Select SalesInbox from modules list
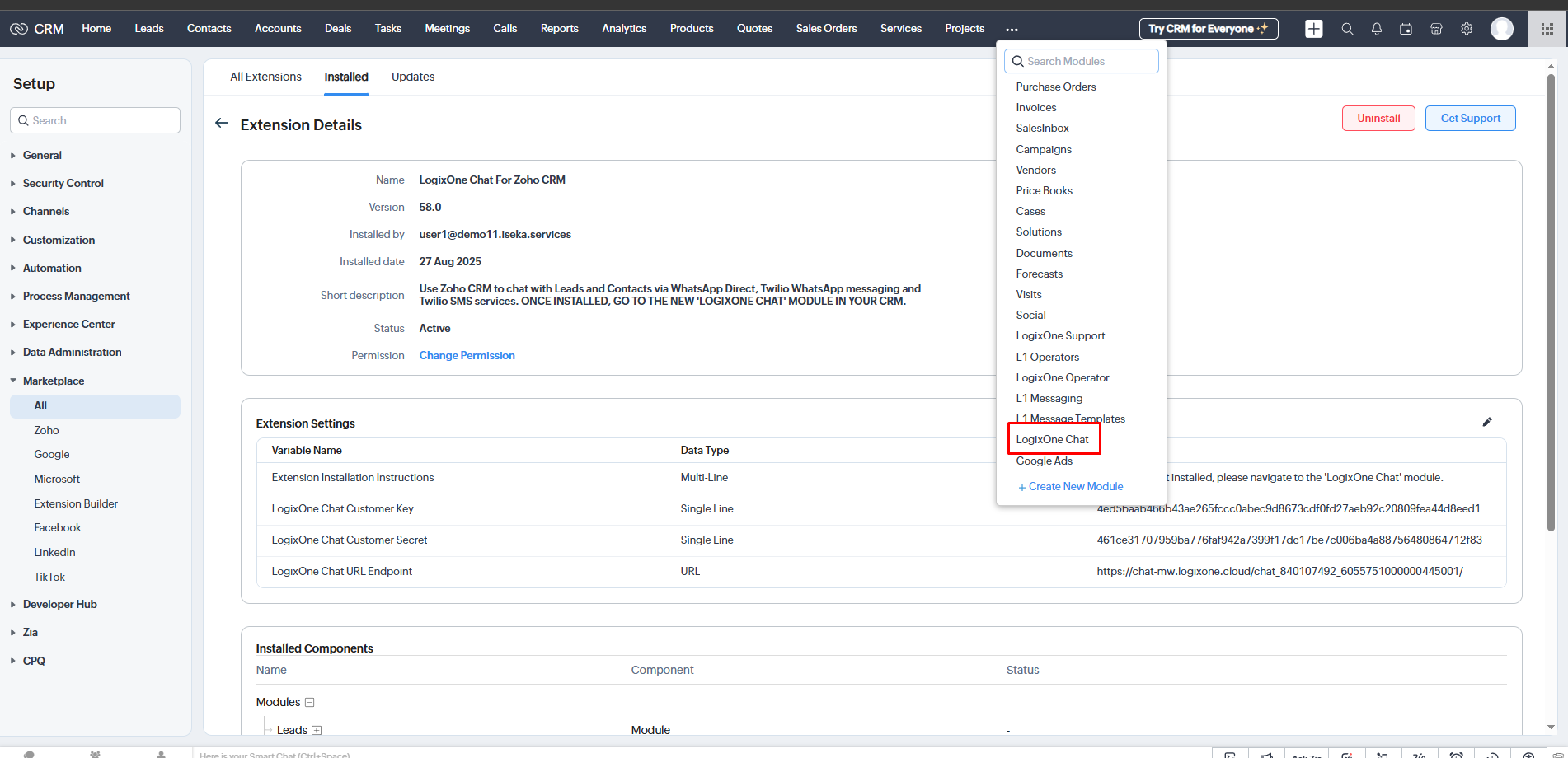The image size is (1568, 758). coord(1042,128)
